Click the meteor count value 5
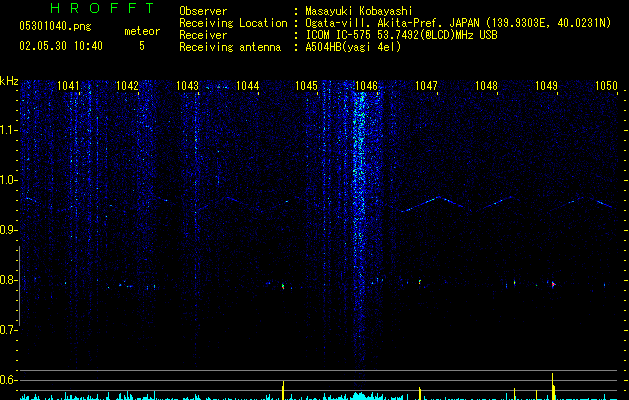 pyautogui.click(x=142, y=46)
